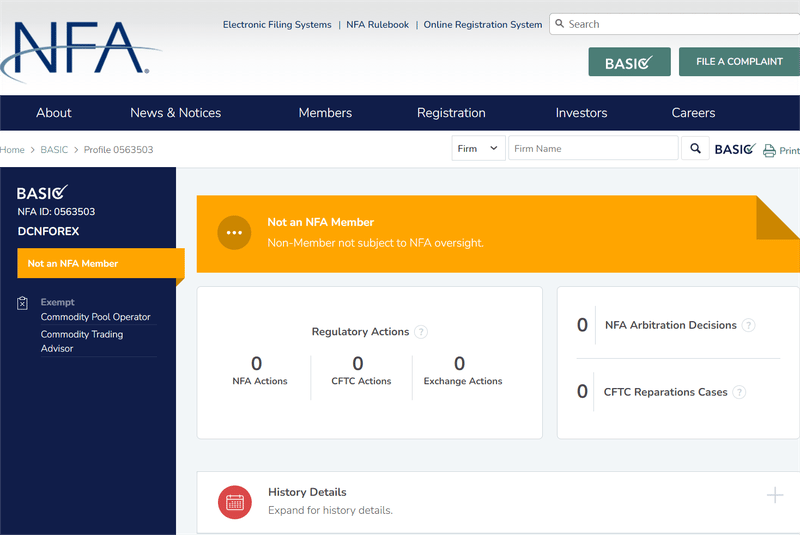Viewport: 800px width, 535px height.
Task: Click the search magnifier icon in top search box
Action: tap(560, 24)
